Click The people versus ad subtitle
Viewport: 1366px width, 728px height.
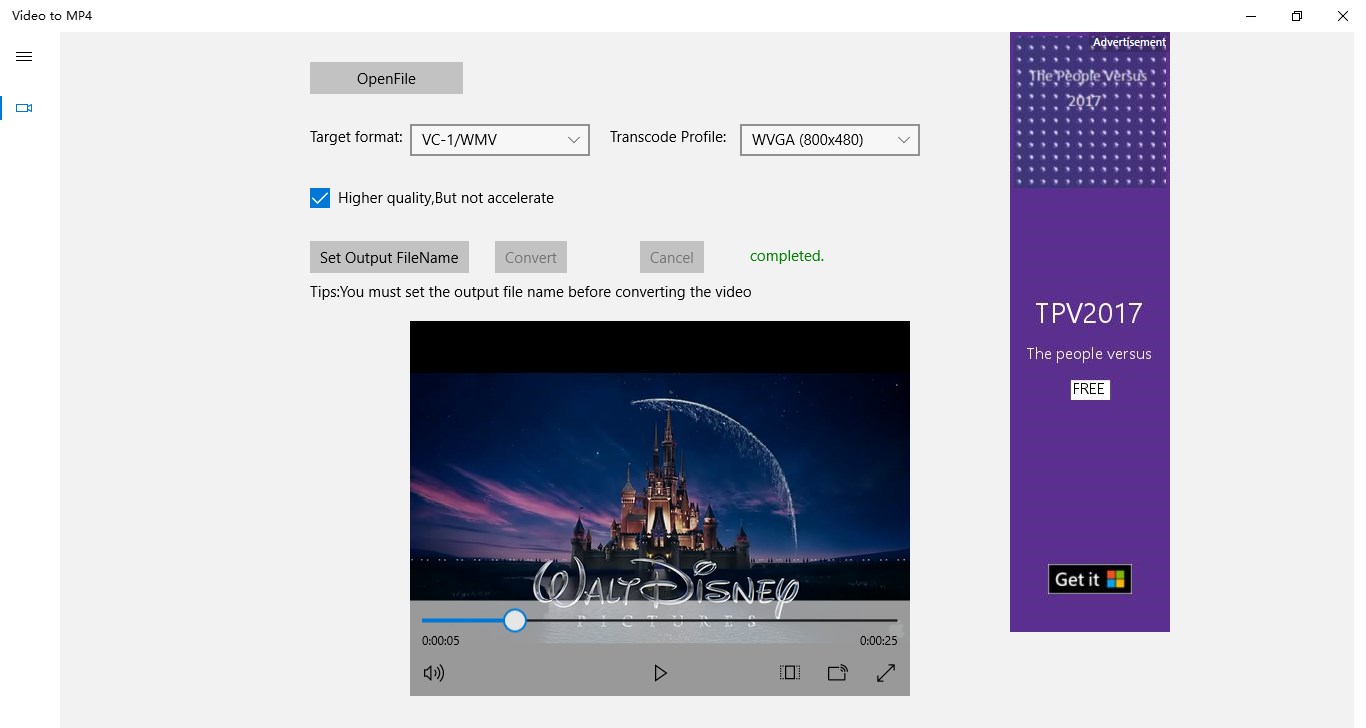(1089, 354)
